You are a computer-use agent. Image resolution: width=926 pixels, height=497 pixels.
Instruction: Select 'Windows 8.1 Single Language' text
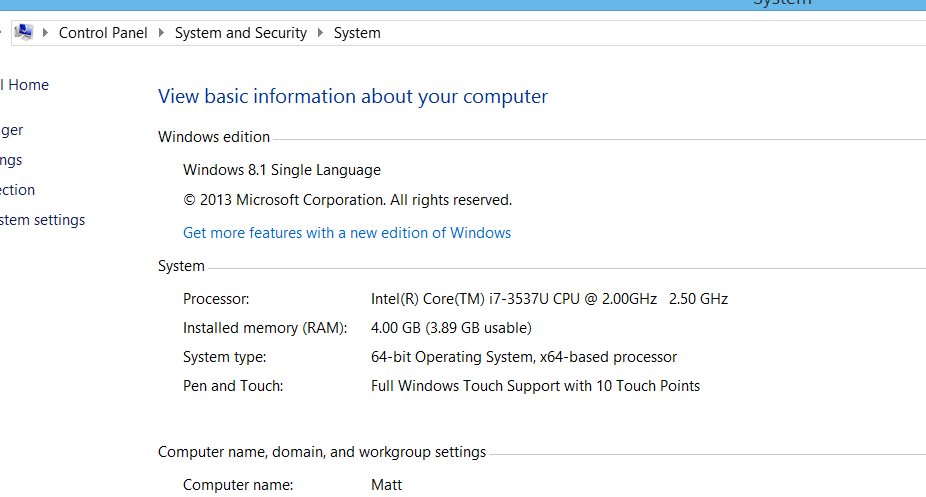click(282, 170)
